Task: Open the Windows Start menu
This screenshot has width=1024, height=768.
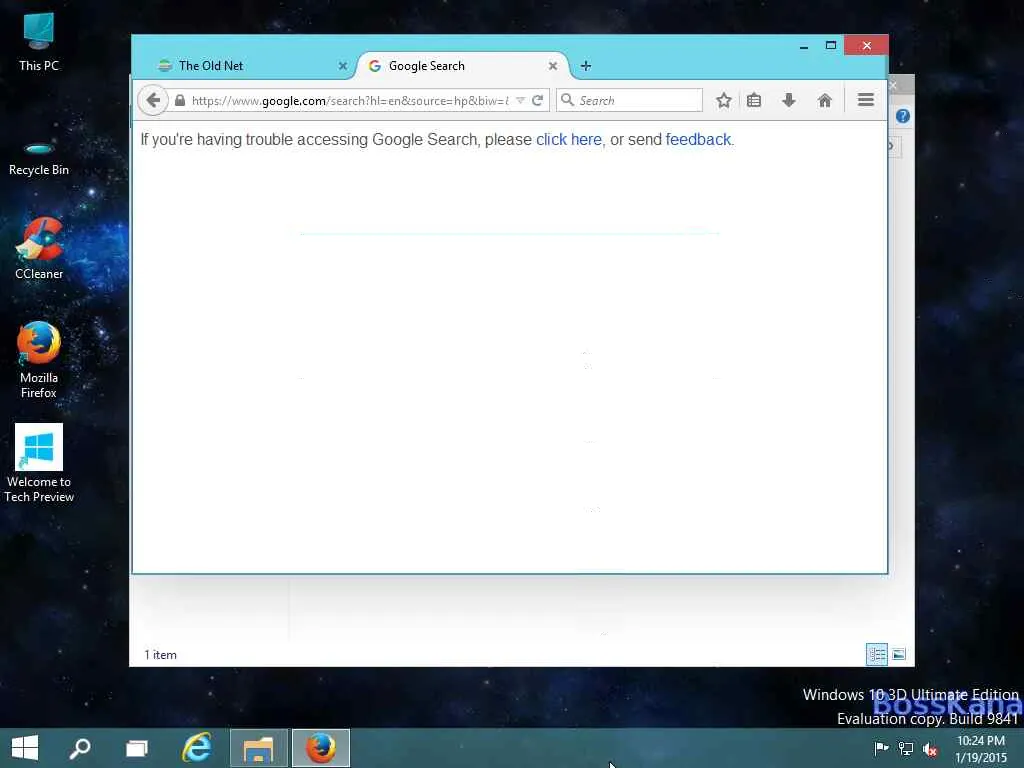Action: pos(25,748)
